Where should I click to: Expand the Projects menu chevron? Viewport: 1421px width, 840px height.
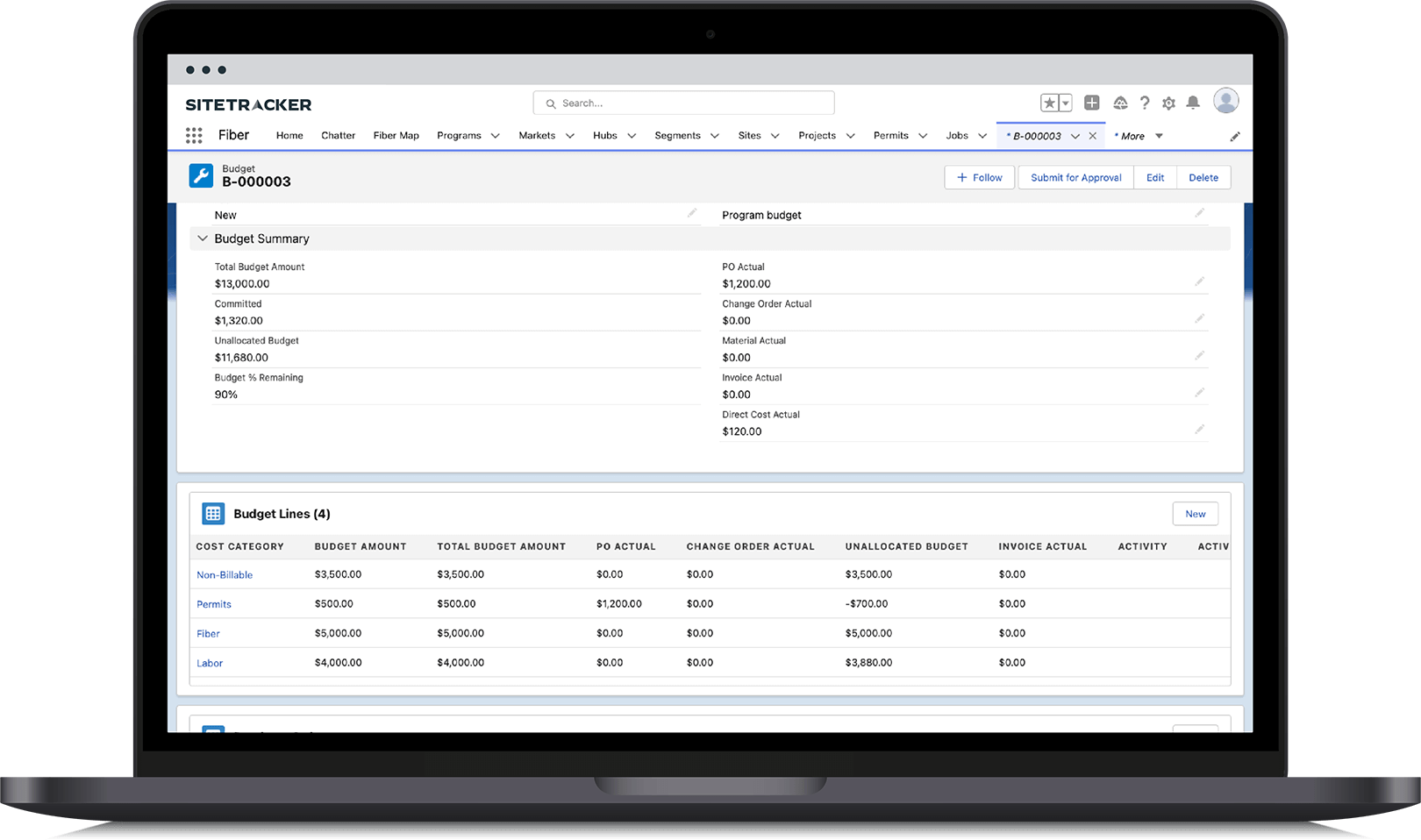point(851,136)
